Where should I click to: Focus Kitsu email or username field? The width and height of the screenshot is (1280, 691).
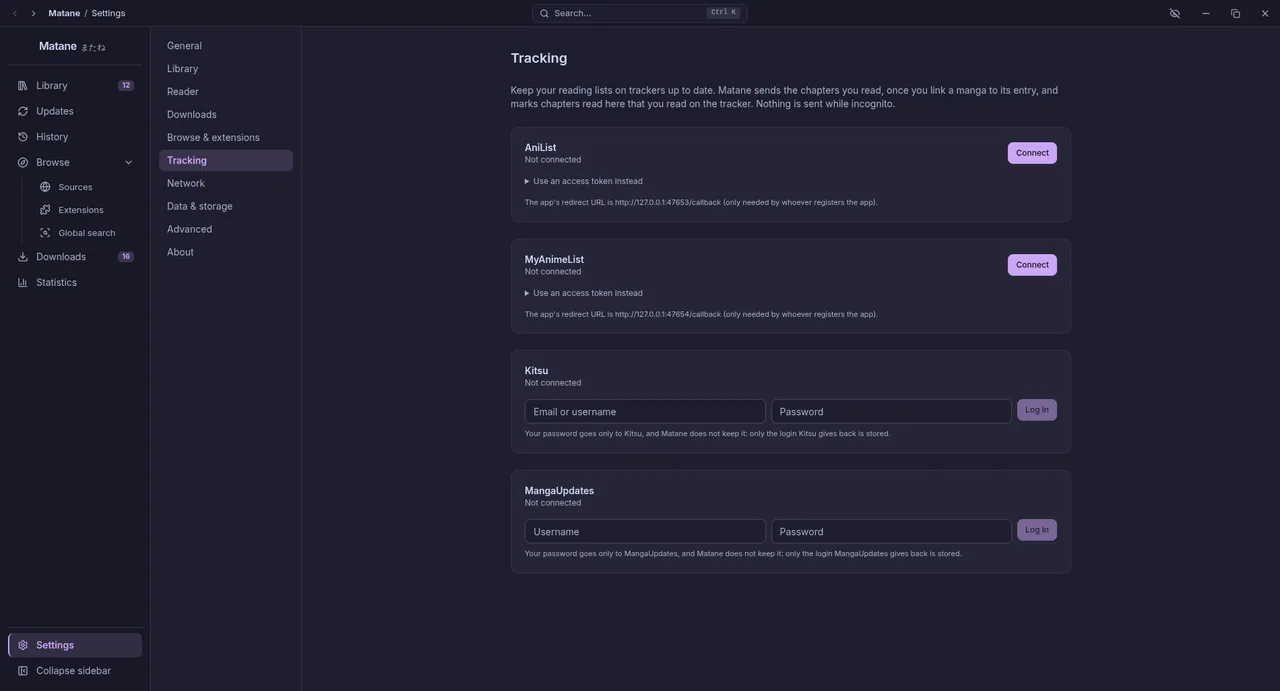(645, 412)
